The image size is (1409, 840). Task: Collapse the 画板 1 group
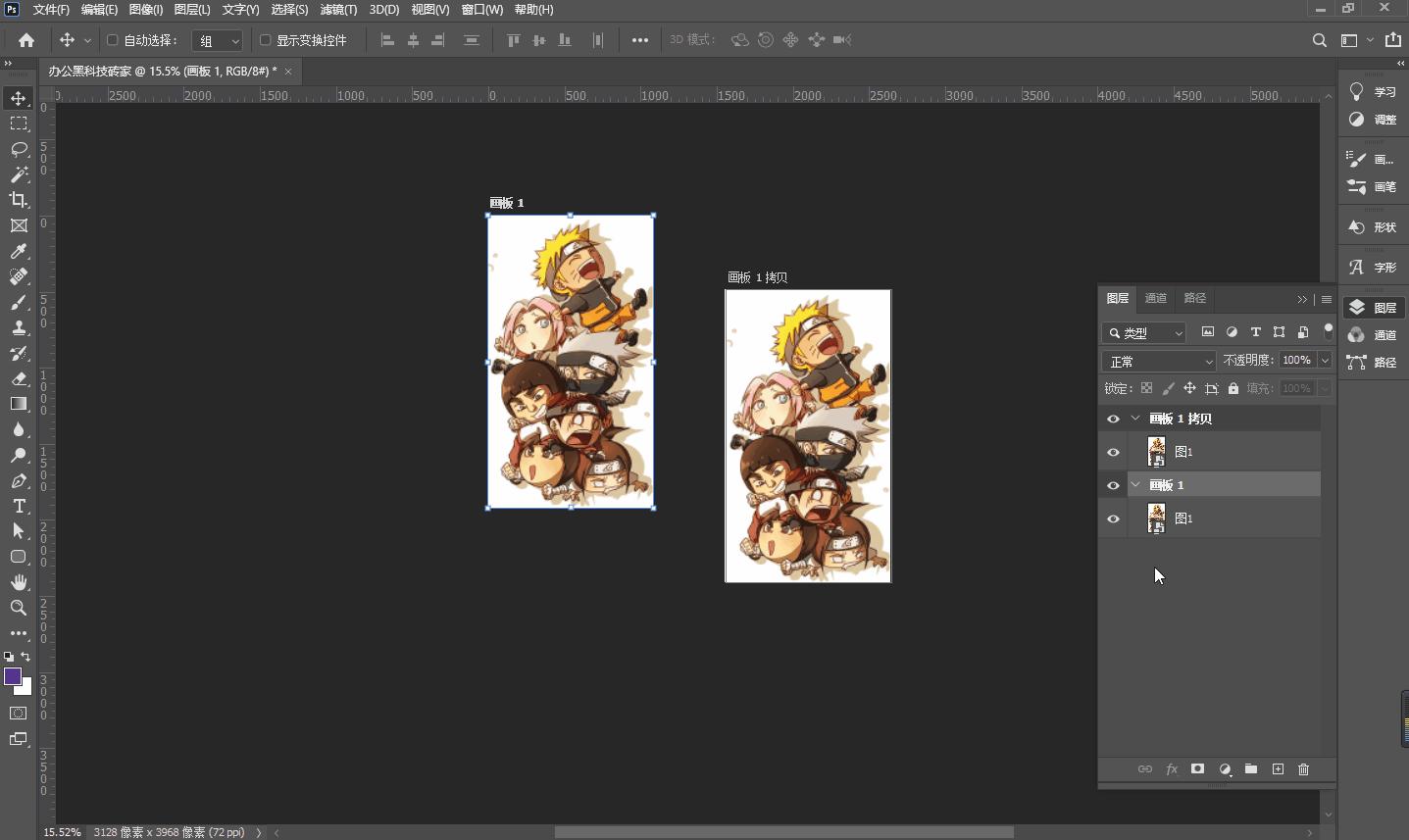point(1135,485)
